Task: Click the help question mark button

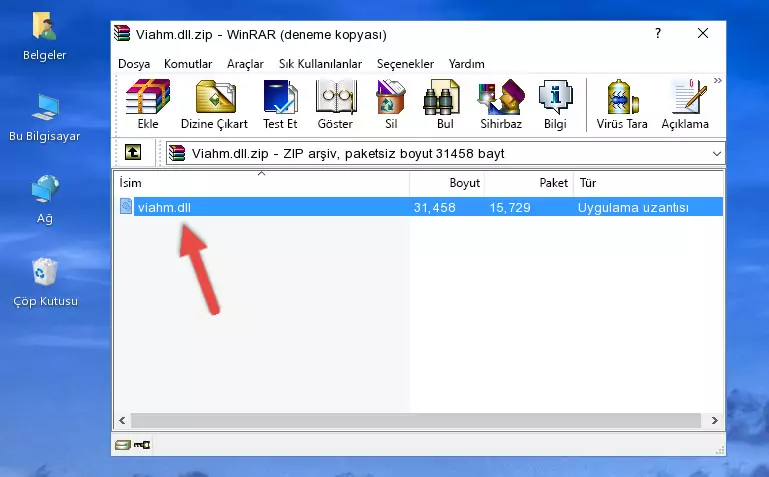Action: click(x=658, y=33)
